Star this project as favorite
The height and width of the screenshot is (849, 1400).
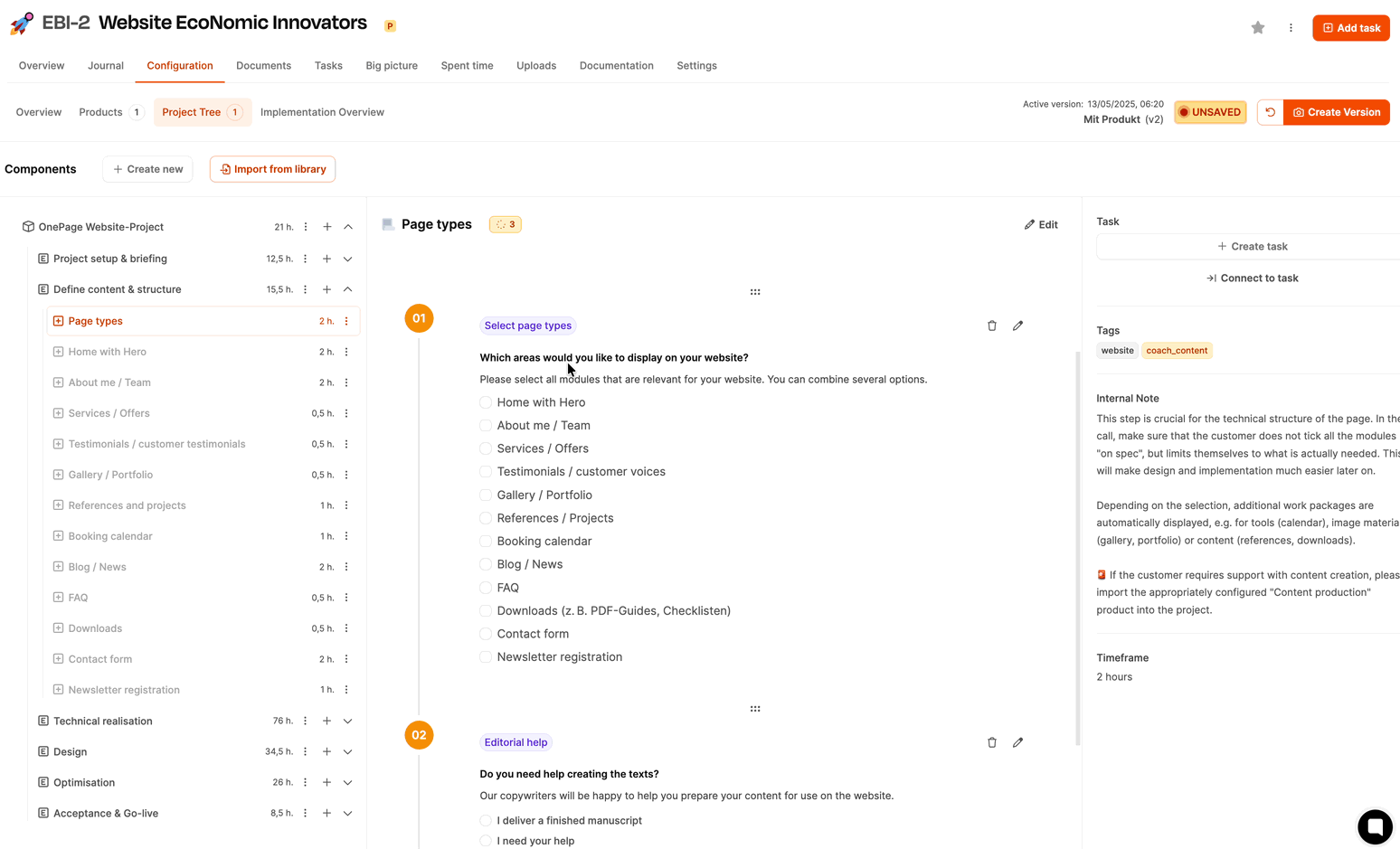click(x=1257, y=28)
